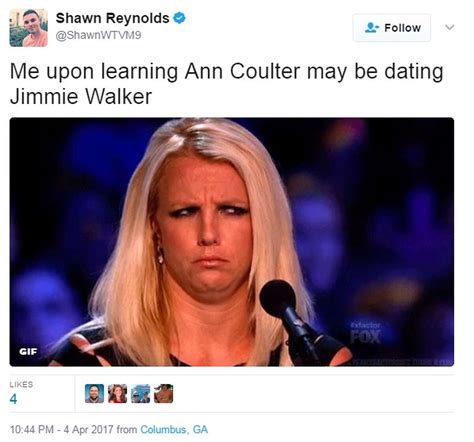Open the tweet options chevron menu

pyautogui.click(x=450, y=27)
